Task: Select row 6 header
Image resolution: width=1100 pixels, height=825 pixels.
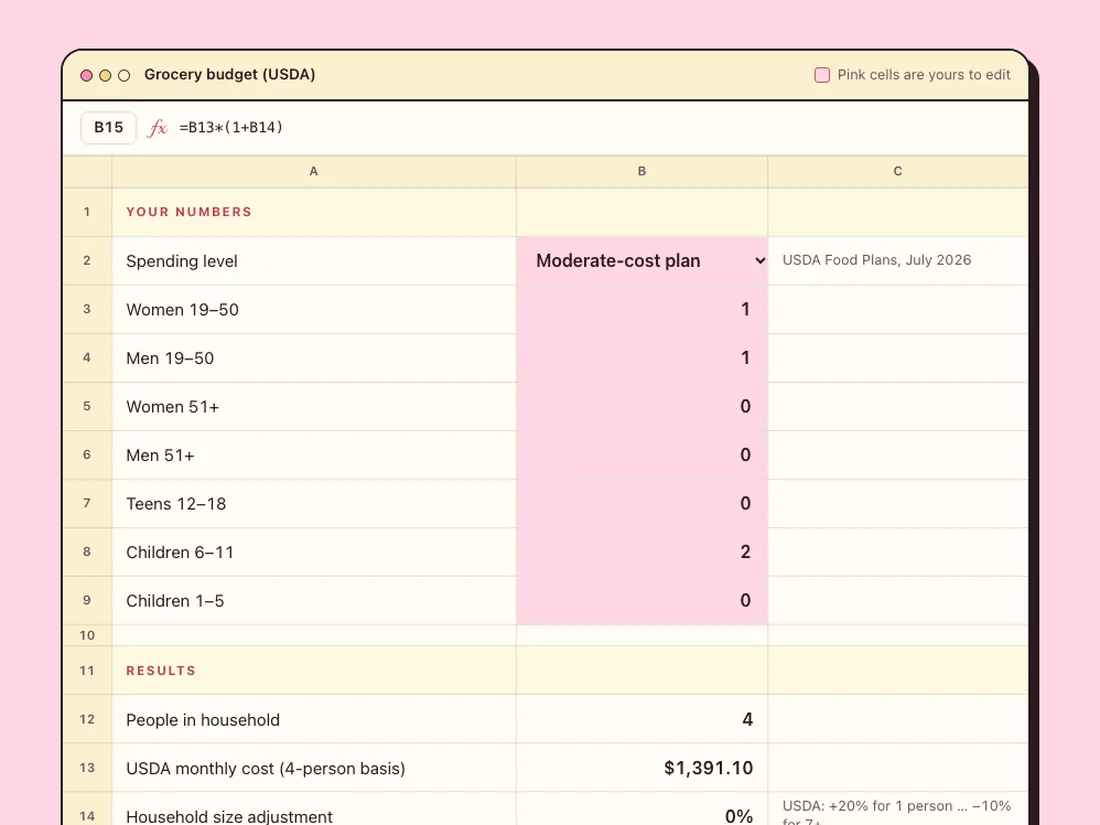Action: 87,455
